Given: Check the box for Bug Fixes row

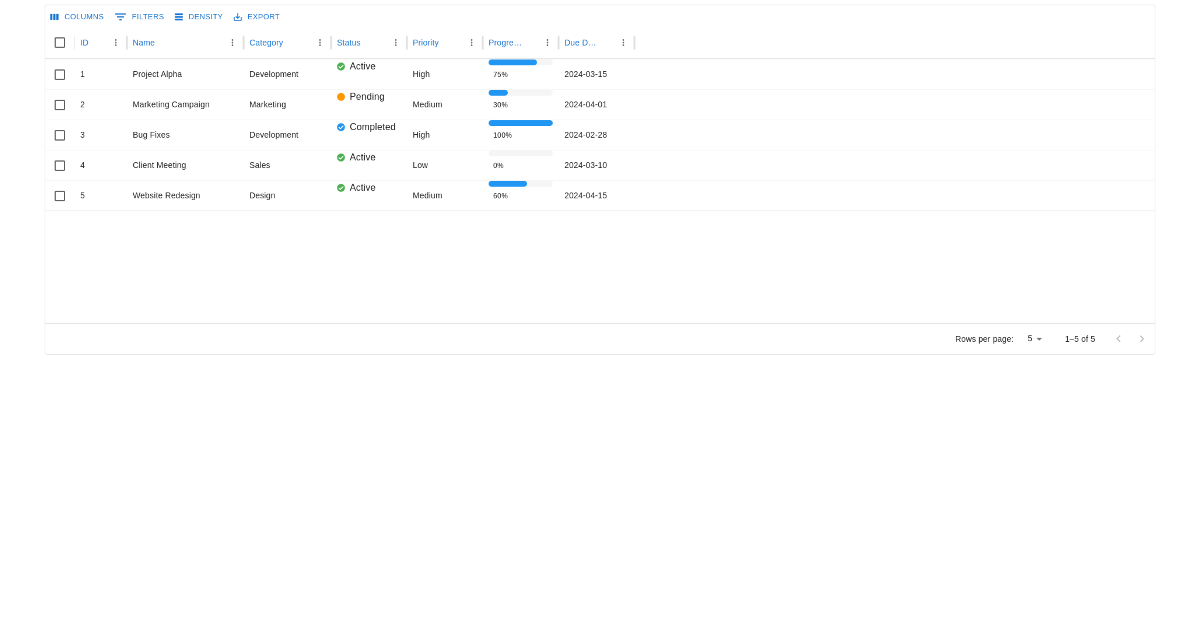Looking at the screenshot, I should tap(60, 135).
